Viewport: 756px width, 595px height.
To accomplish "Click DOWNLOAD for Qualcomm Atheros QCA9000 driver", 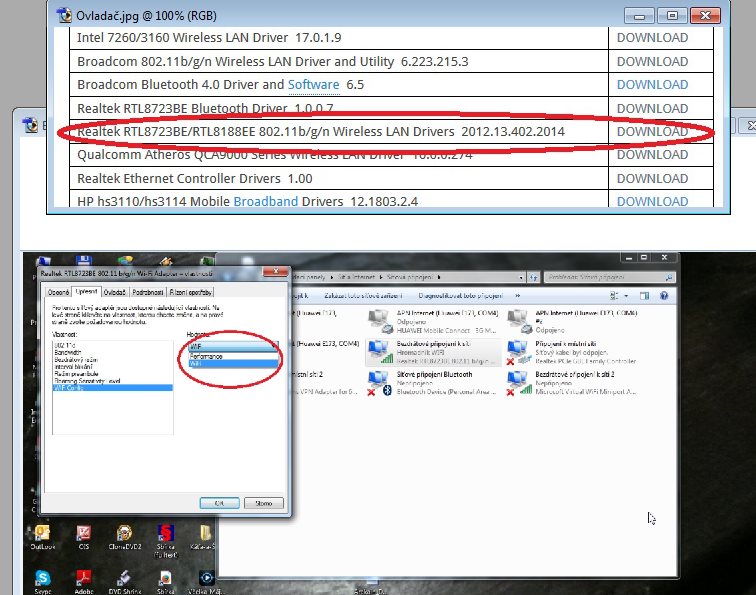I will tap(652, 154).
